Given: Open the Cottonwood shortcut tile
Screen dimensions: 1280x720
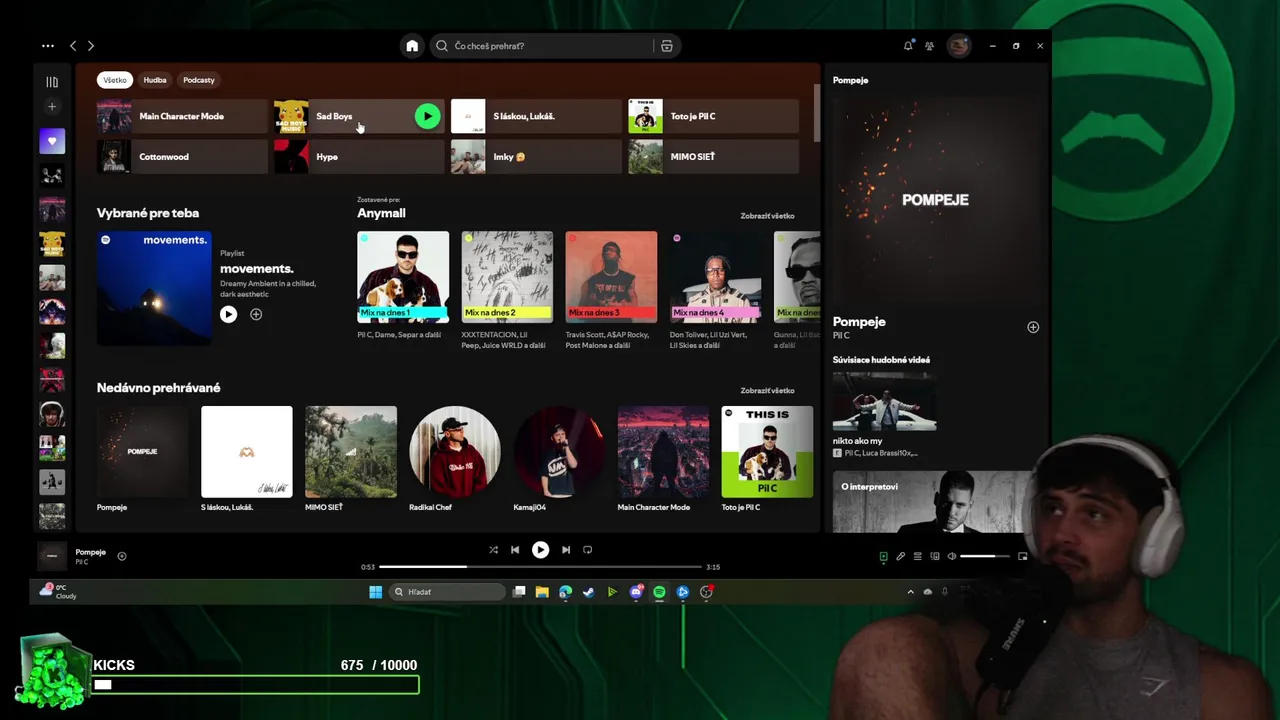Looking at the screenshot, I should coord(182,157).
